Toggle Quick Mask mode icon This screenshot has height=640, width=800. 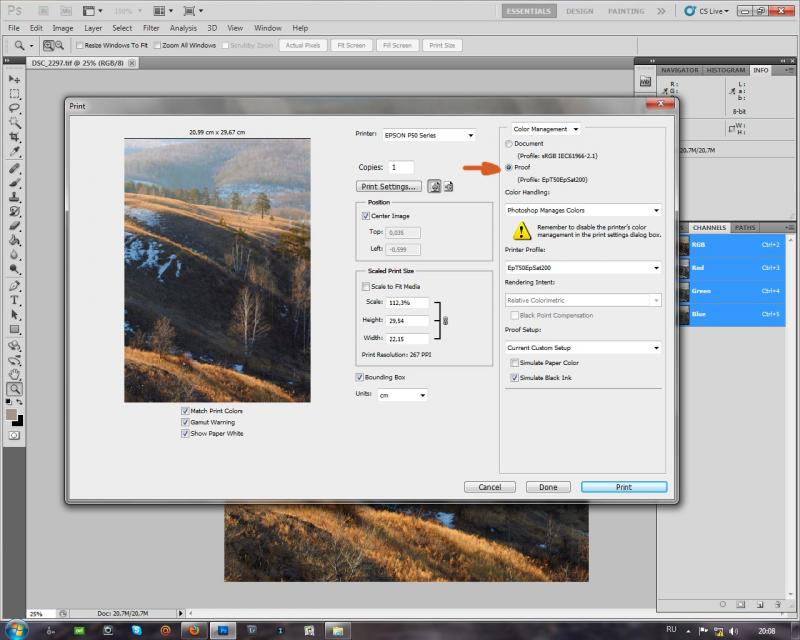coord(14,435)
